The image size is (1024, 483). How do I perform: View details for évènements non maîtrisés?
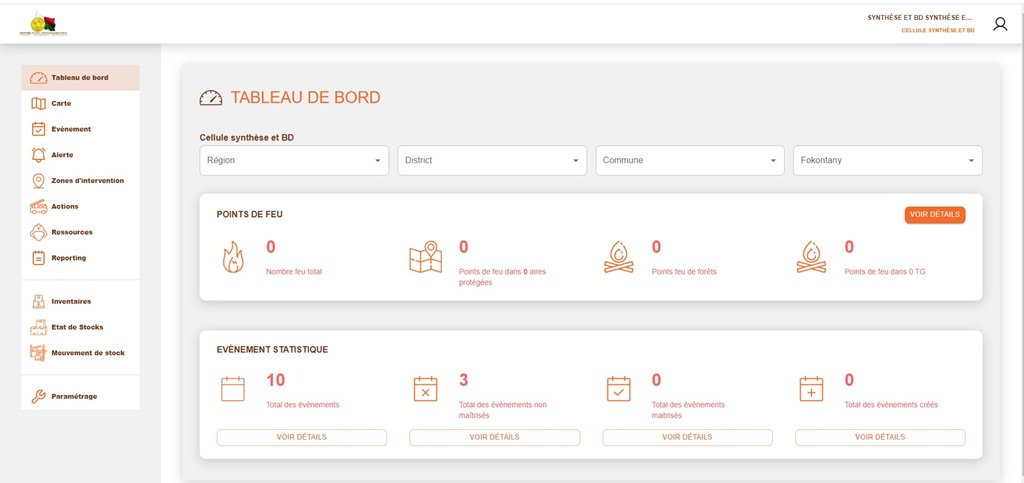pyautogui.click(x=494, y=437)
